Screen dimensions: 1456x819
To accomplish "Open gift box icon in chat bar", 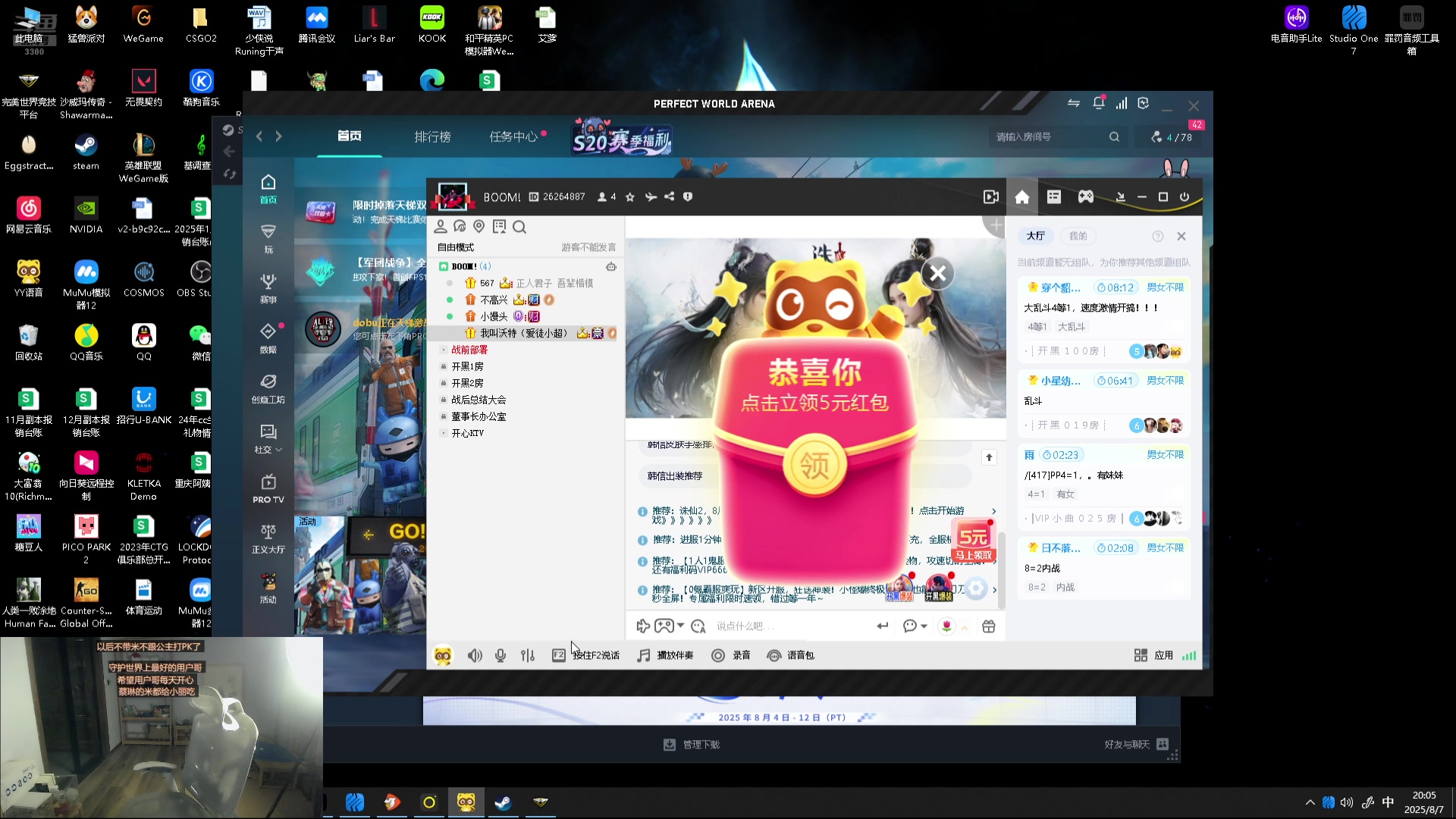I will click(989, 626).
